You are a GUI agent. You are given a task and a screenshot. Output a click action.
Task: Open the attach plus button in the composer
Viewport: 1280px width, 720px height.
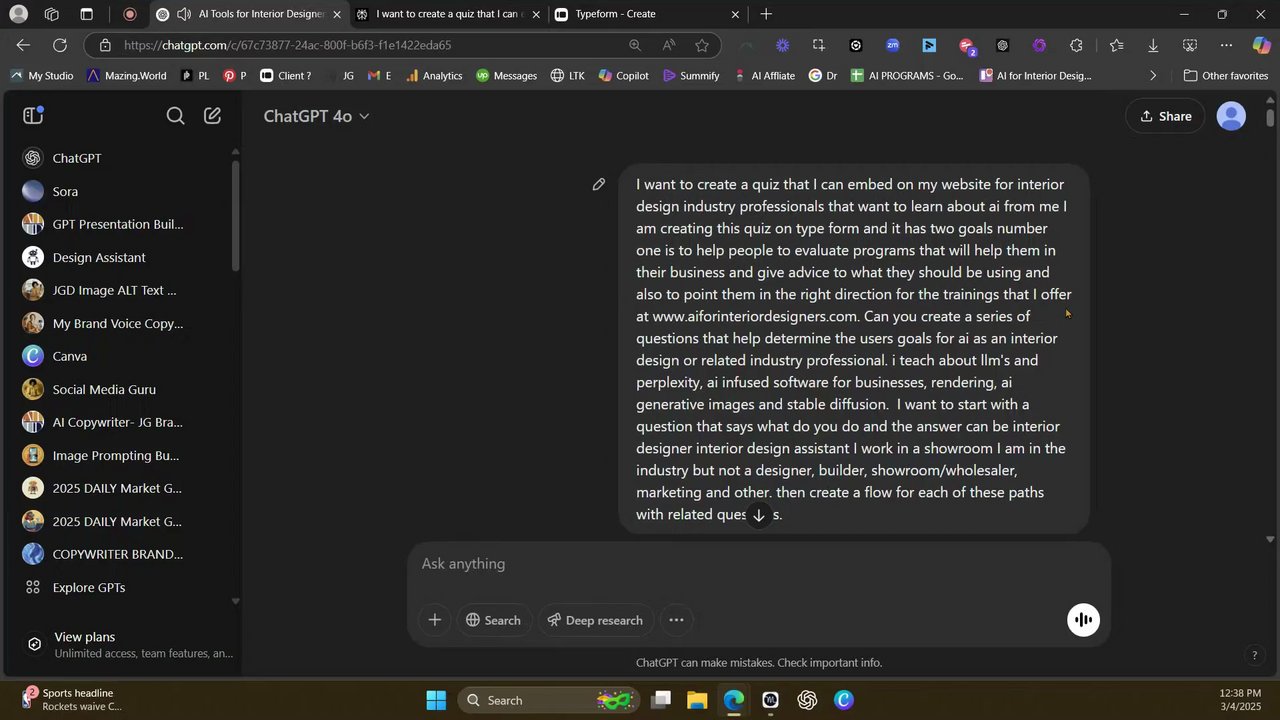pyautogui.click(x=434, y=620)
